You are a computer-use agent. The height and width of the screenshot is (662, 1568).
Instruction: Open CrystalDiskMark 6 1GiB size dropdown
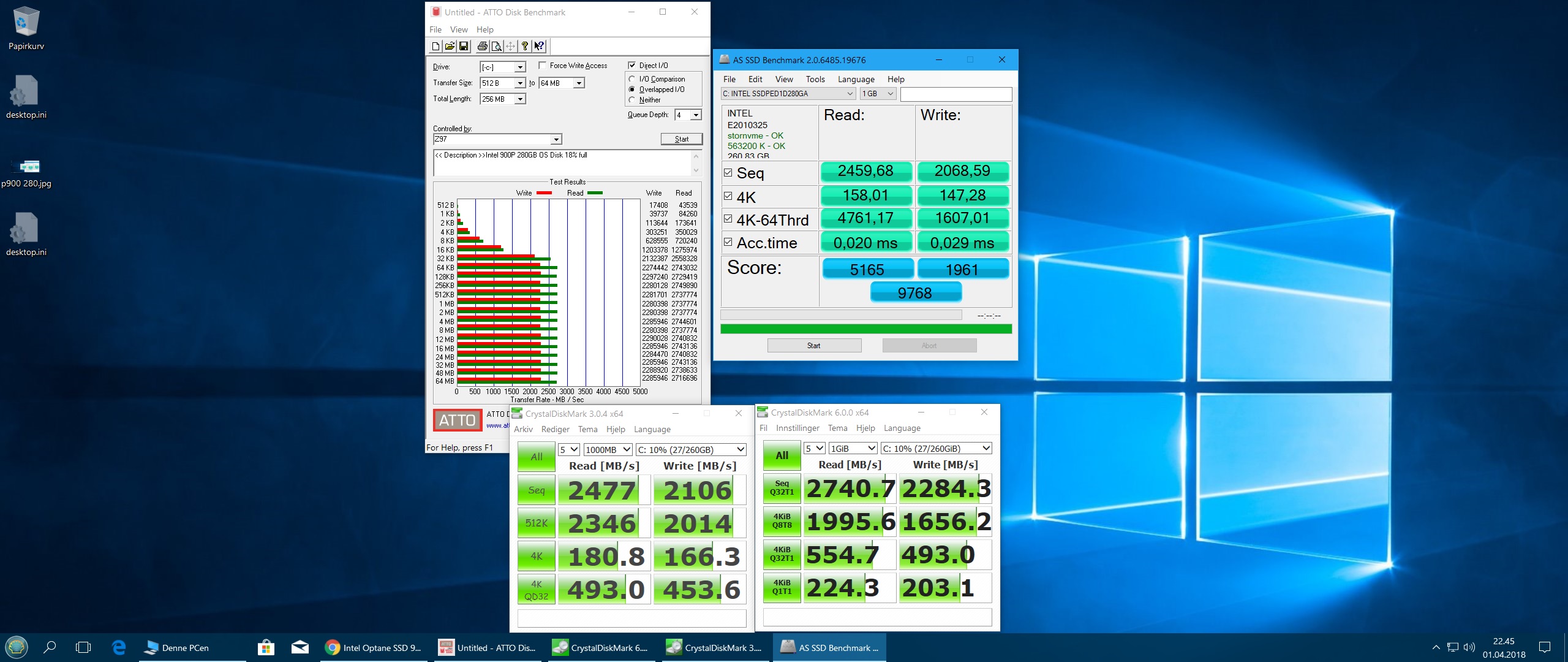pos(853,448)
